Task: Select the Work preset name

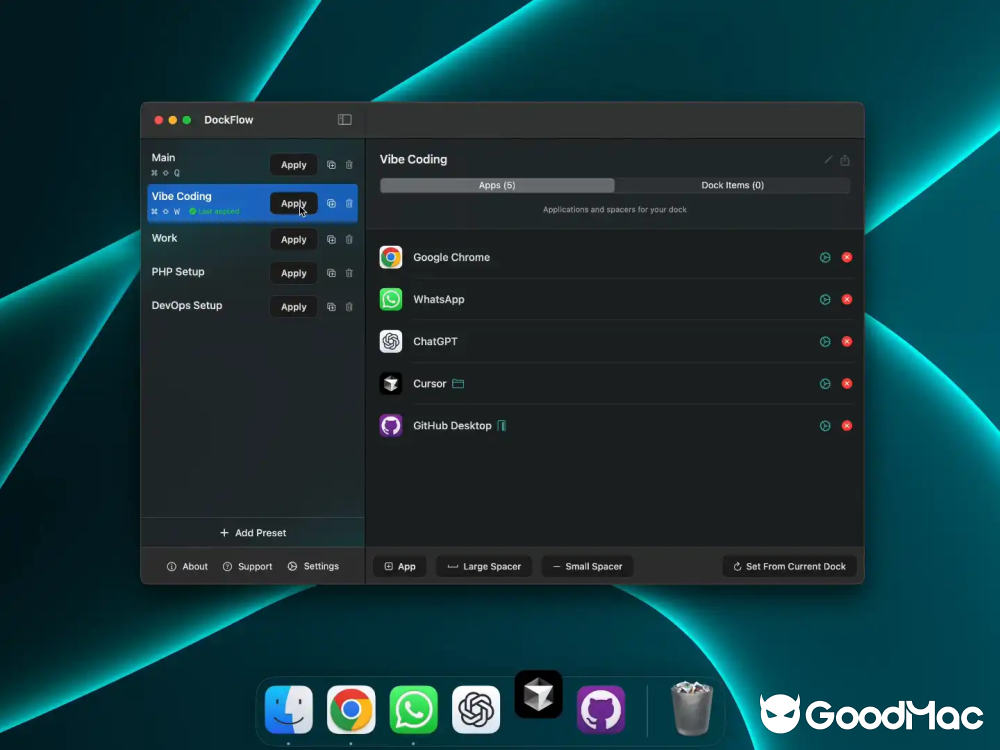Action: 165,238
